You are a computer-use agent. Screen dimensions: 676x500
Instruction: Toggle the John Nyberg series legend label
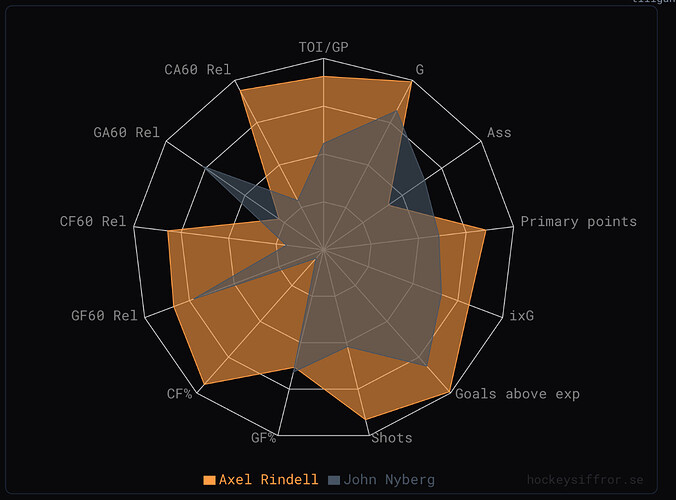pyautogui.click(x=389, y=480)
